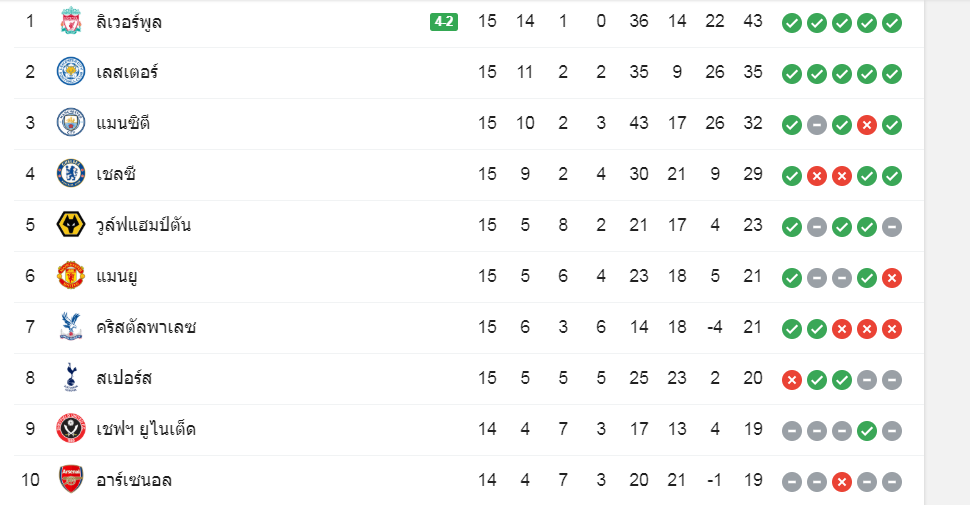Click the Arsenal club crest icon
The image size is (970, 505).
[71, 479]
